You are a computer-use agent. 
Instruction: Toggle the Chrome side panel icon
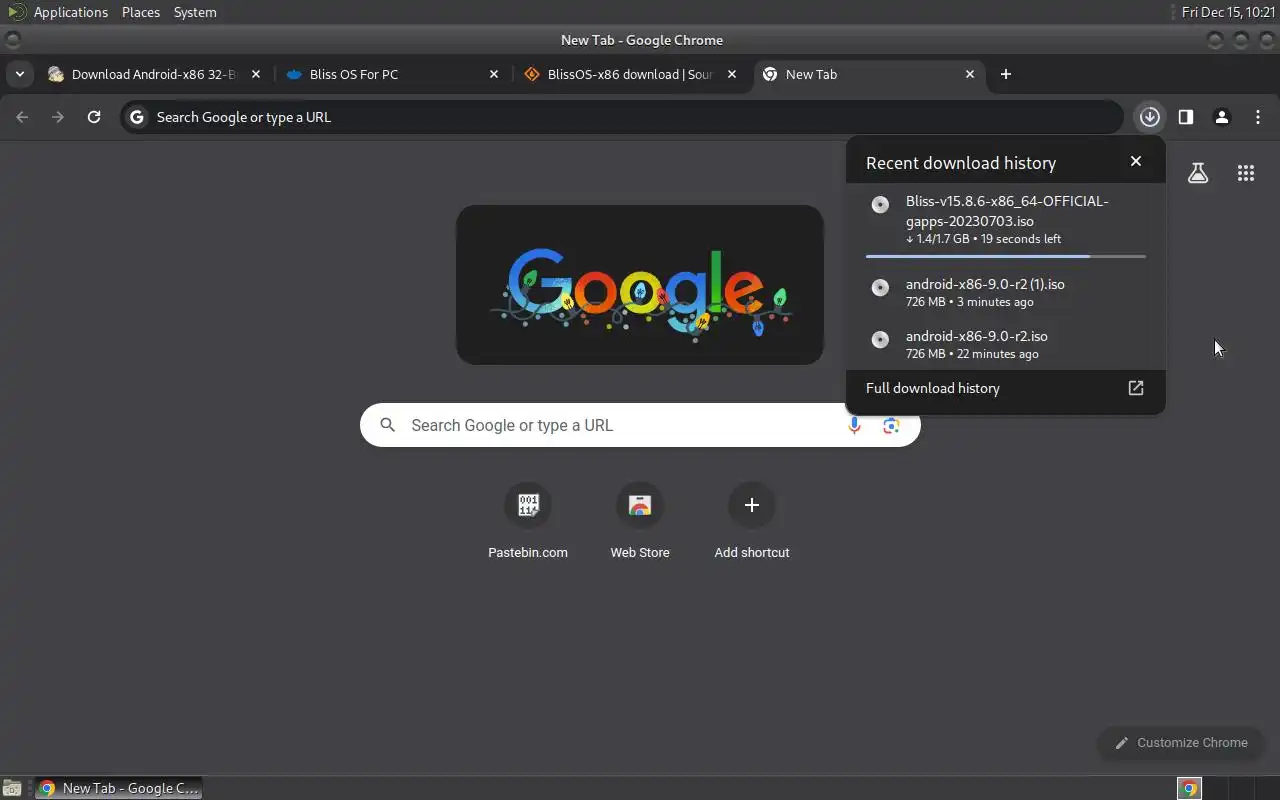(x=1186, y=117)
